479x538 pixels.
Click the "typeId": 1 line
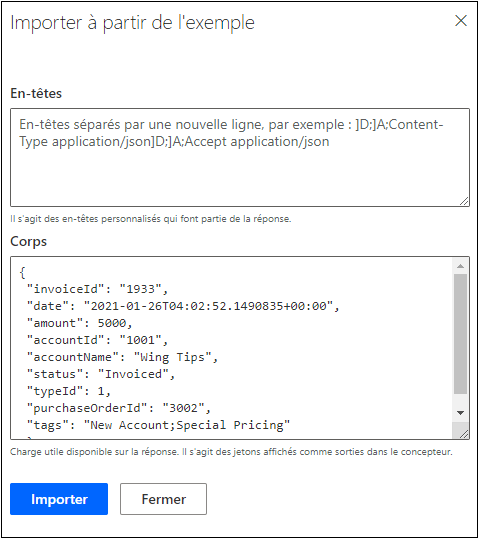point(69,391)
